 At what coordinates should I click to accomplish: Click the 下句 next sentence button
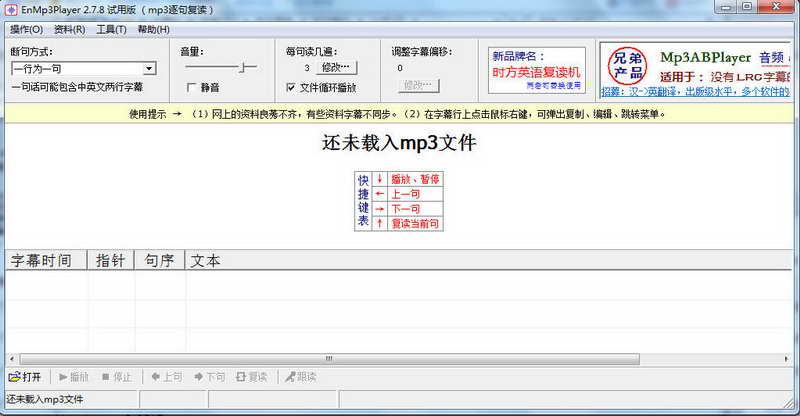click(209, 377)
